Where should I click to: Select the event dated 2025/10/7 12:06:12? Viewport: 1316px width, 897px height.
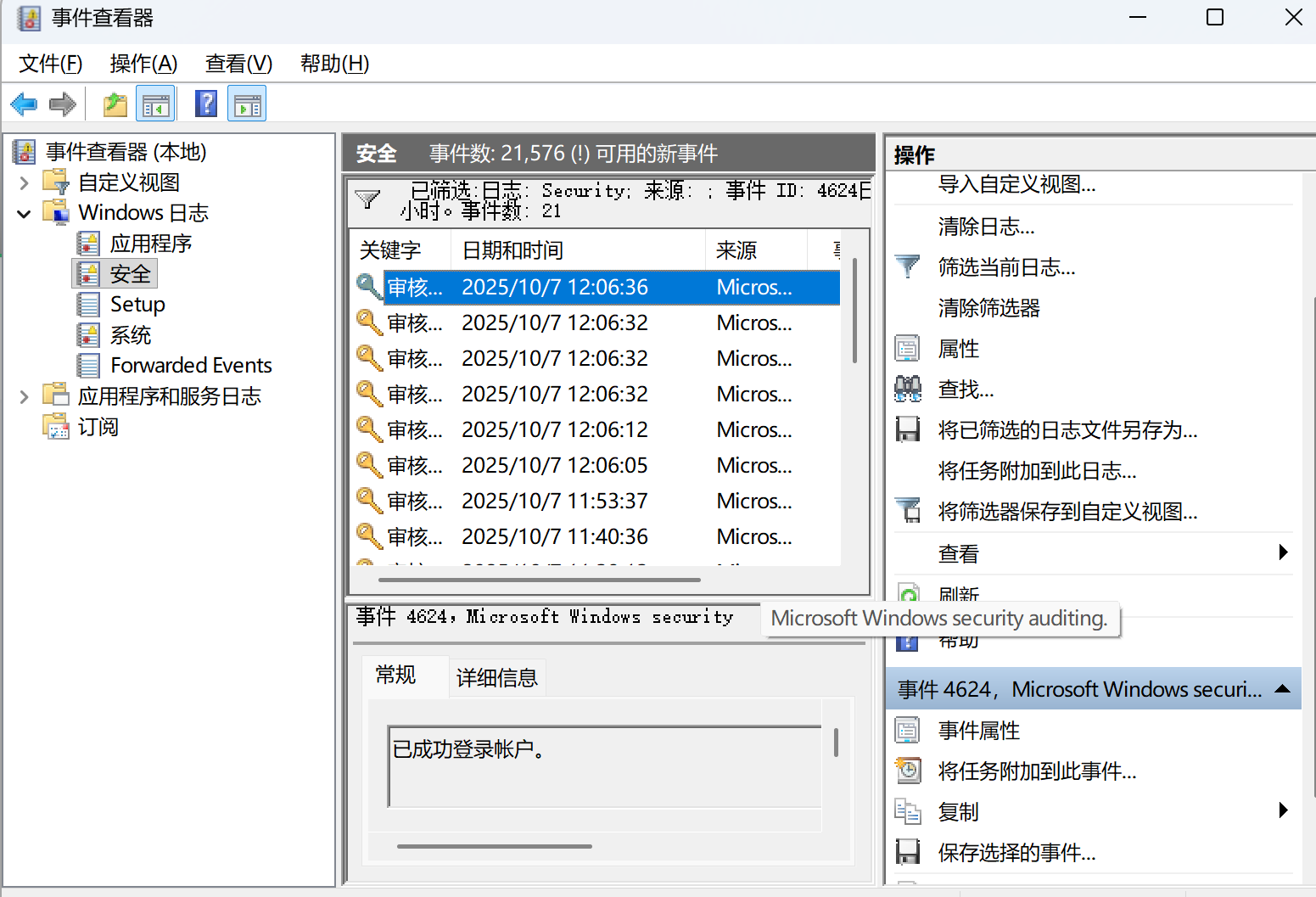coord(596,430)
